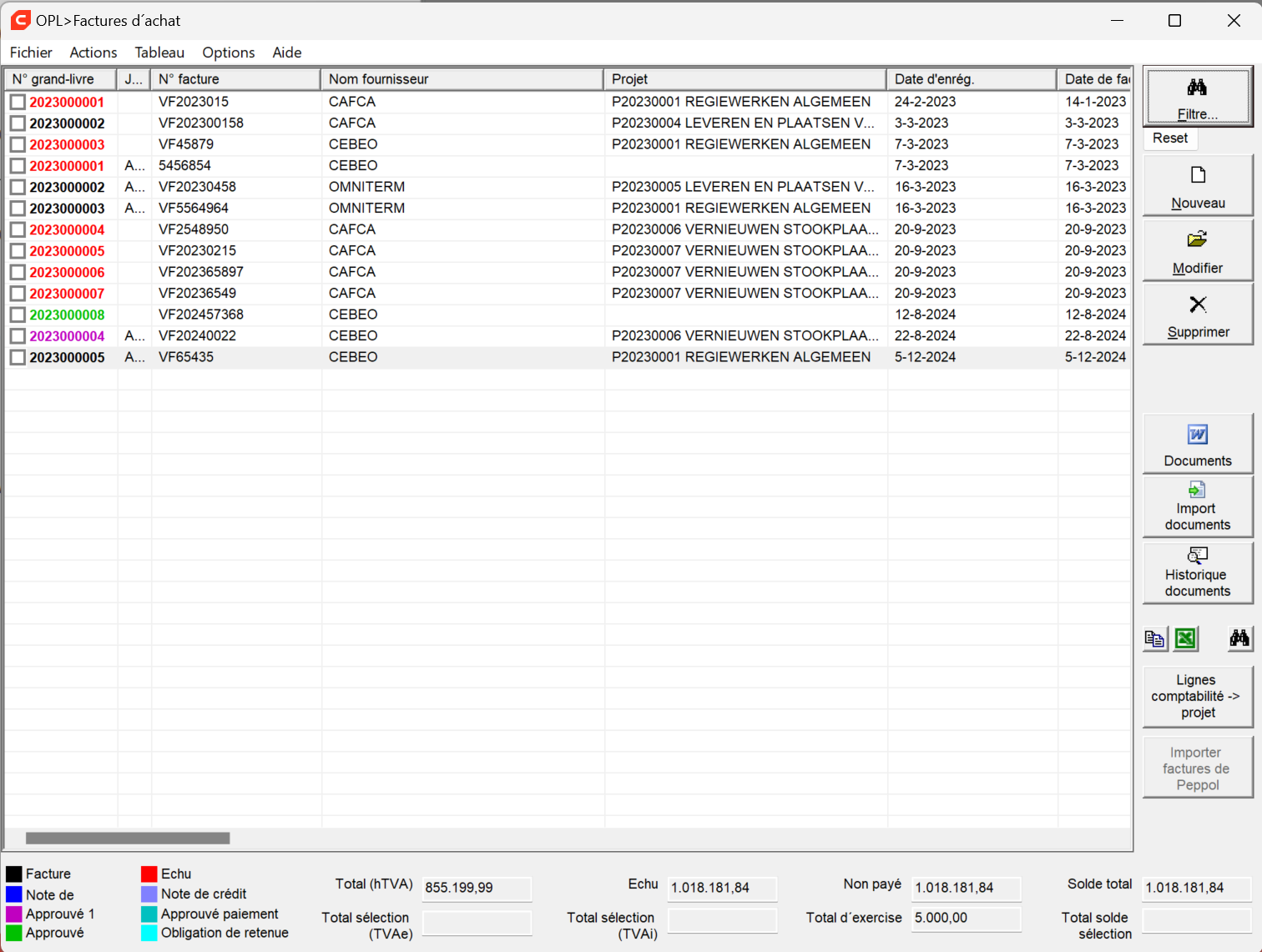Sort by N° grand-livre column header
The width and height of the screenshot is (1262, 952).
click(61, 79)
